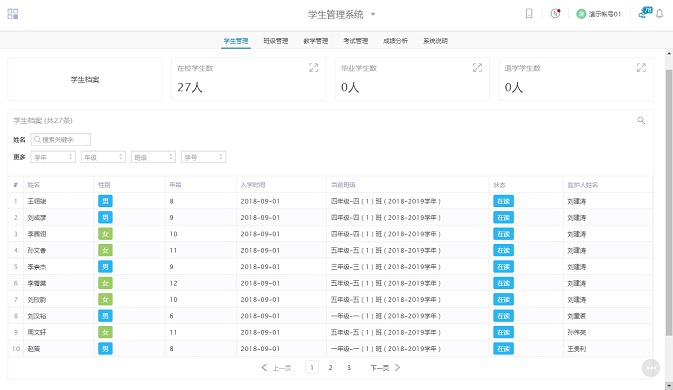Open the app grid menu icon
This screenshot has height=390, width=673.
[13, 14]
